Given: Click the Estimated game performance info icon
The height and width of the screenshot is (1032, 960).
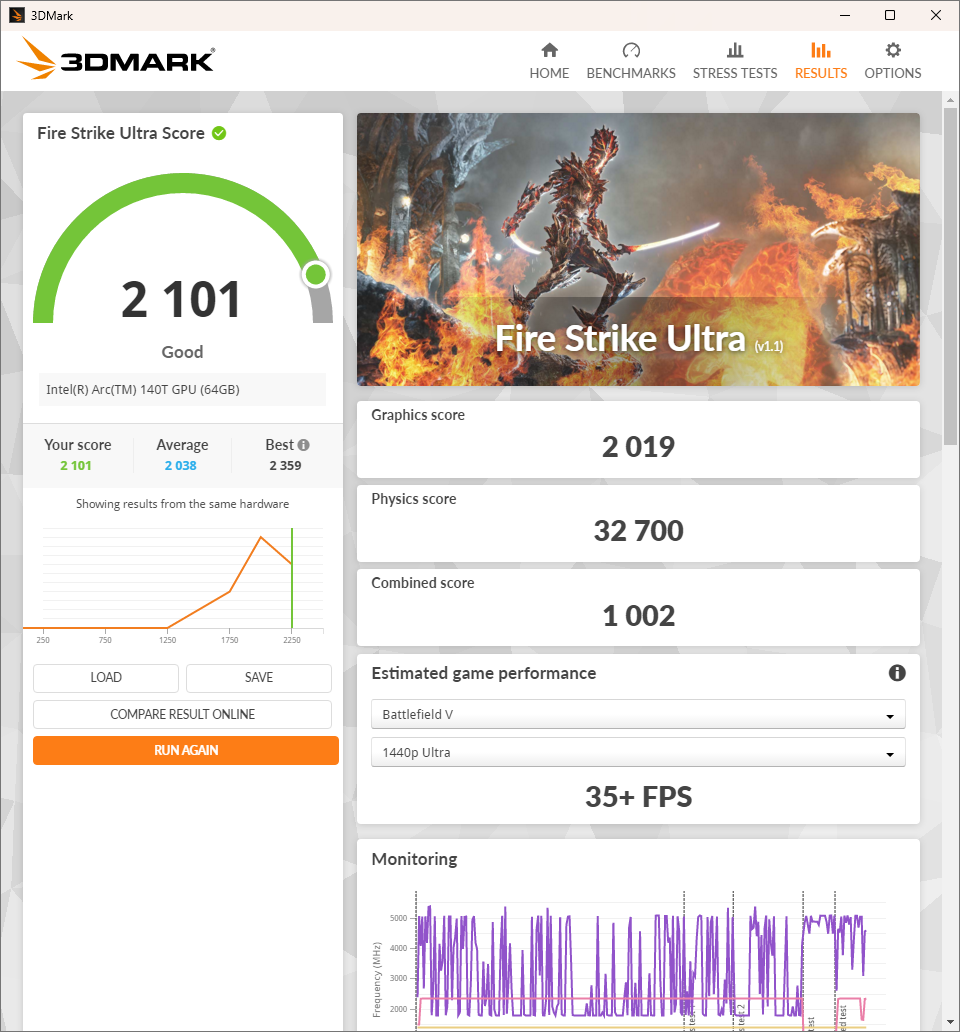Looking at the screenshot, I should [897, 673].
